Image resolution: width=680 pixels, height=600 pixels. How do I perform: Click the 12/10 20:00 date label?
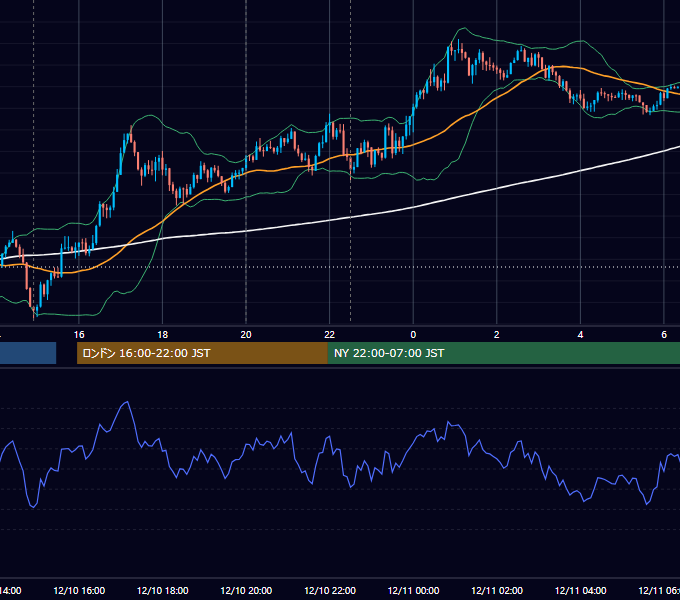click(x=246, y=591)
